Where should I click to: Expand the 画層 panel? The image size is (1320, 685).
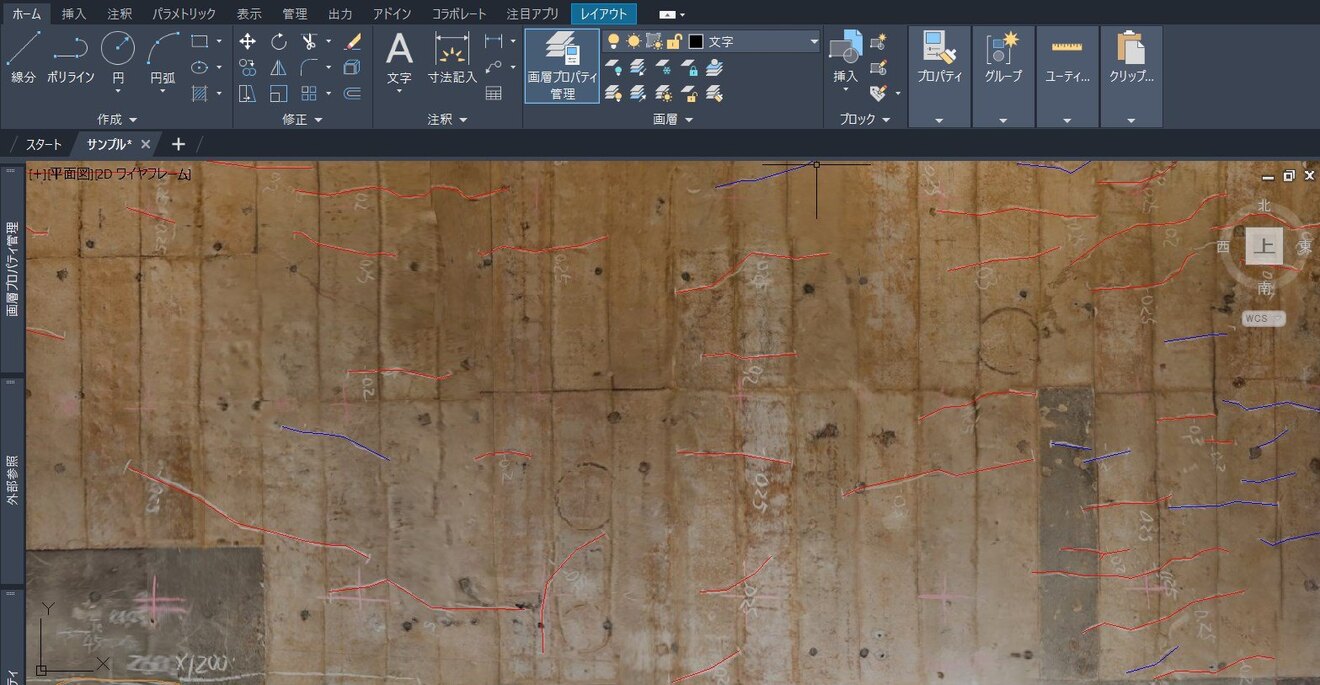[673, 119]
